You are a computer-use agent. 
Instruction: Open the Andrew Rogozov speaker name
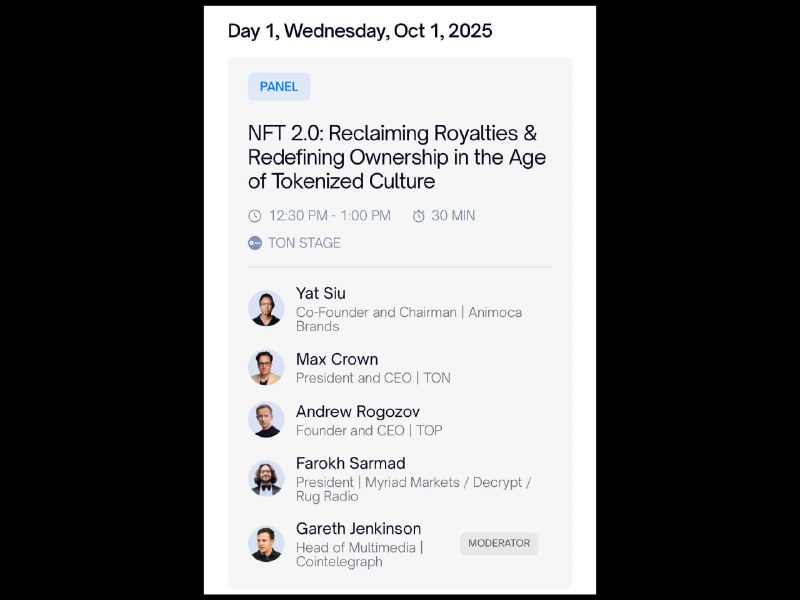(x=358, y=411)
